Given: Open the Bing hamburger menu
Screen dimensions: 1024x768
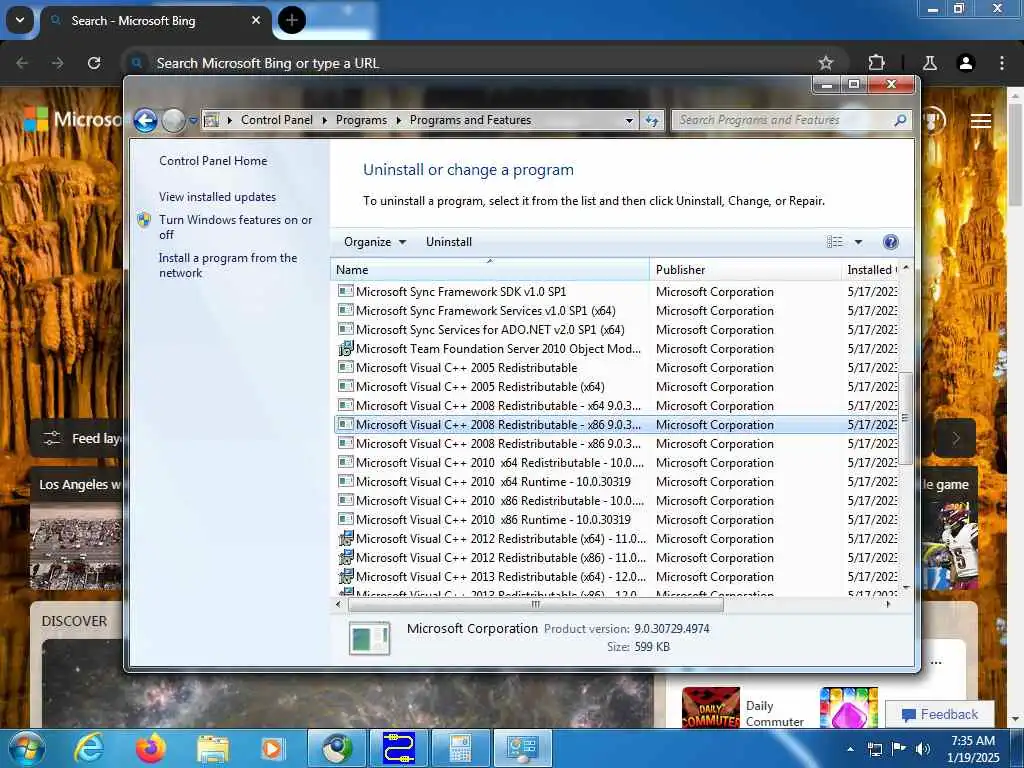Looking at the screenshot, I should [981, 121].
